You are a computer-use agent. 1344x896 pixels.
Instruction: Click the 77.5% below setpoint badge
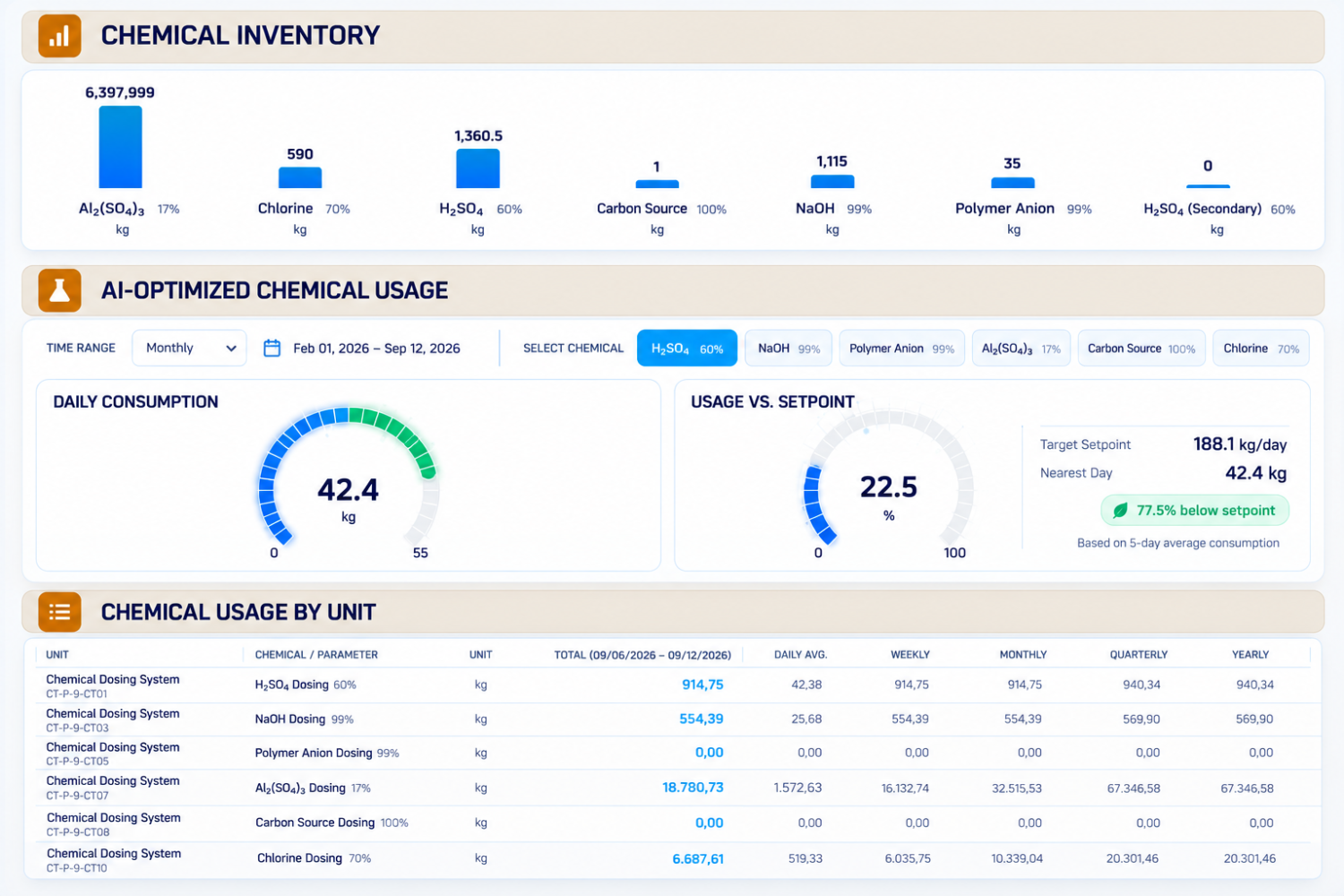coord(1195,511)
